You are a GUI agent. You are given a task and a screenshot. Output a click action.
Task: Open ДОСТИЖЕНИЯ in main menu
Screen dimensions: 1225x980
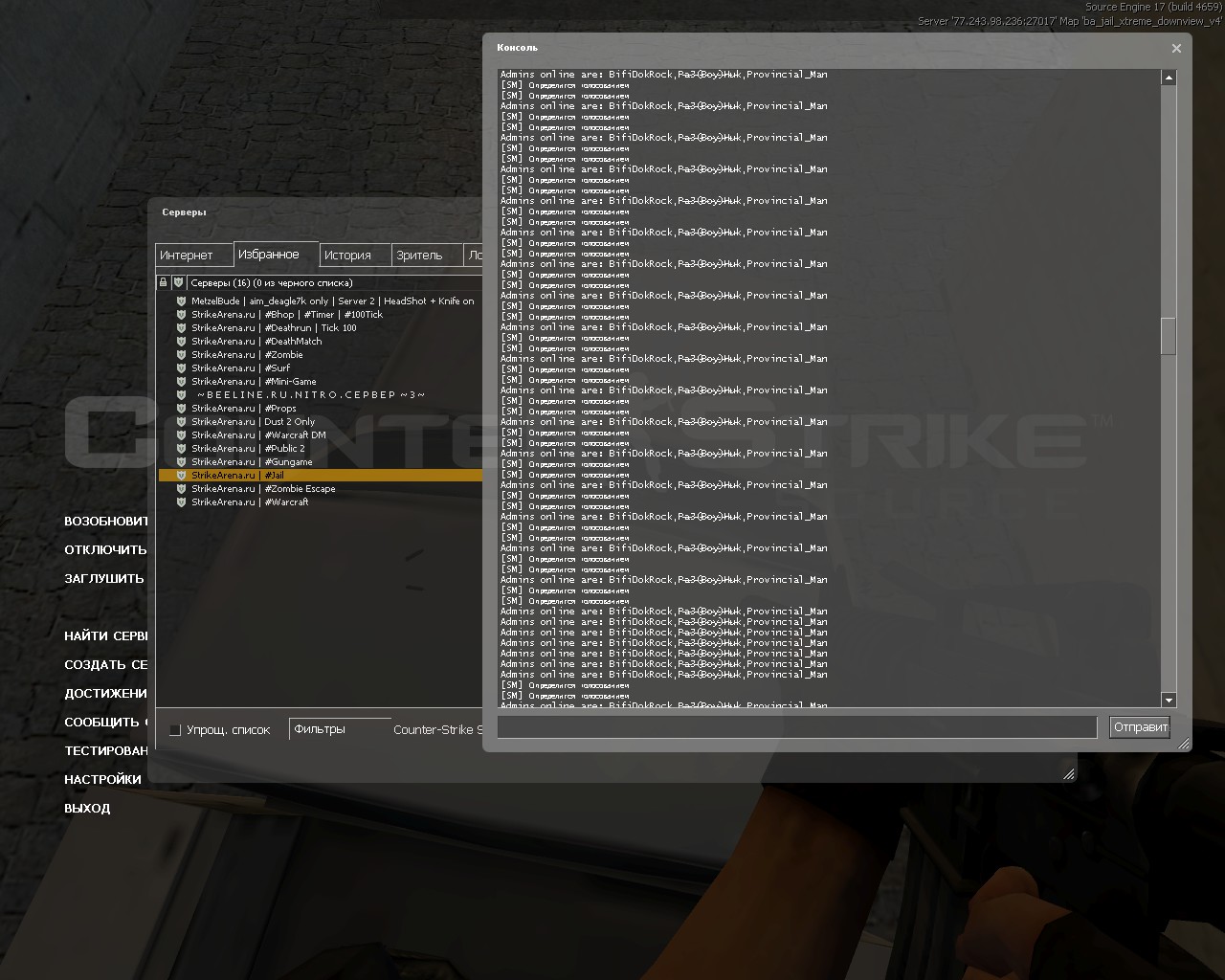[x=105, y=694]
